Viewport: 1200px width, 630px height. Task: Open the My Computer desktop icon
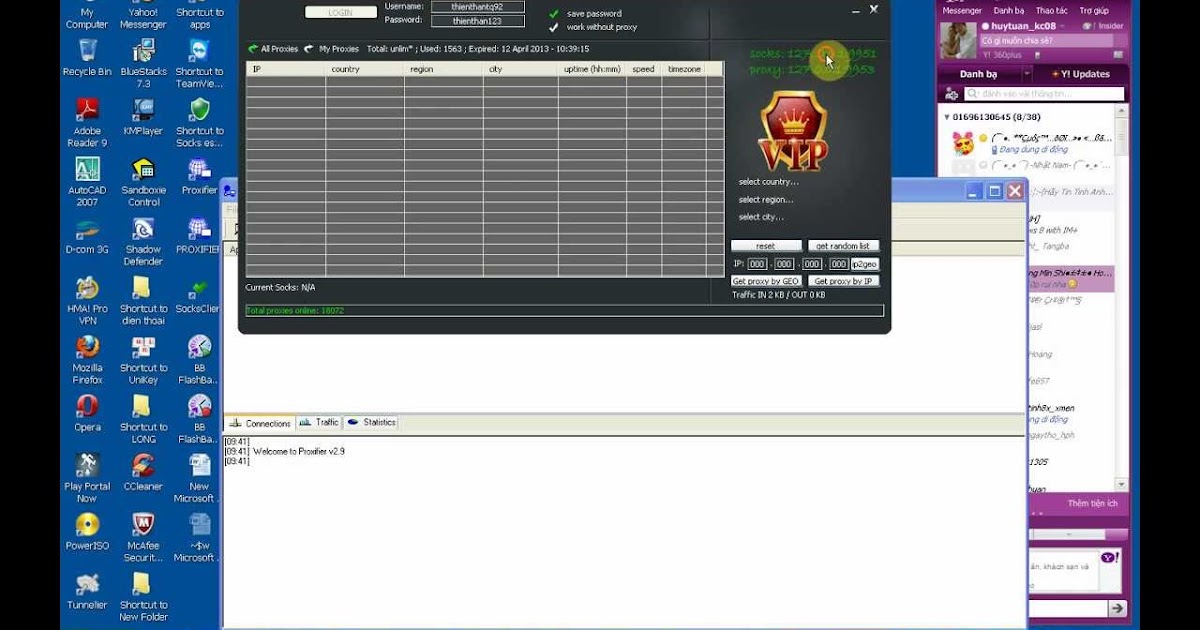click(87, 15)
